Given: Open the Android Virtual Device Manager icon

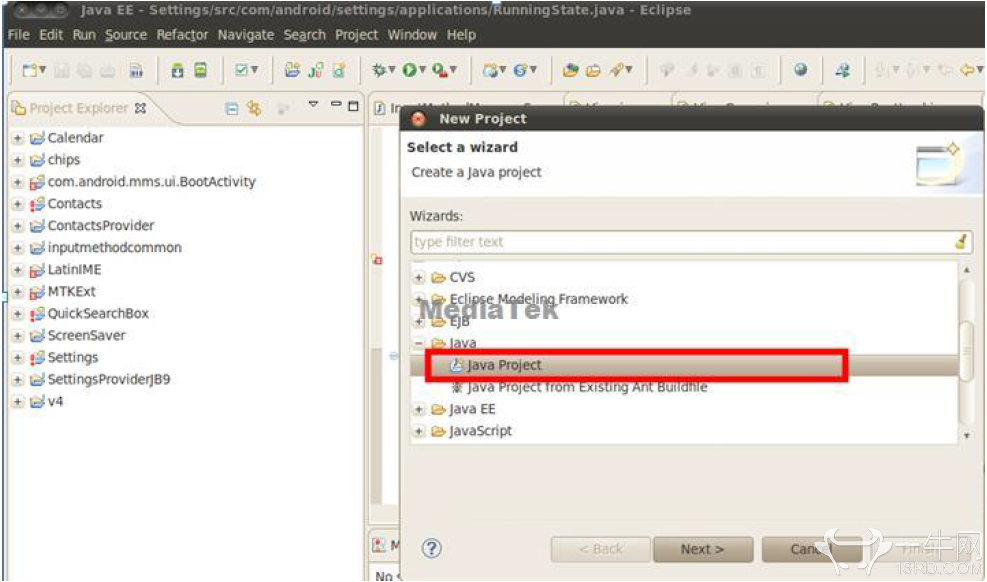Looking at the screenshot, I should point(200,70).
